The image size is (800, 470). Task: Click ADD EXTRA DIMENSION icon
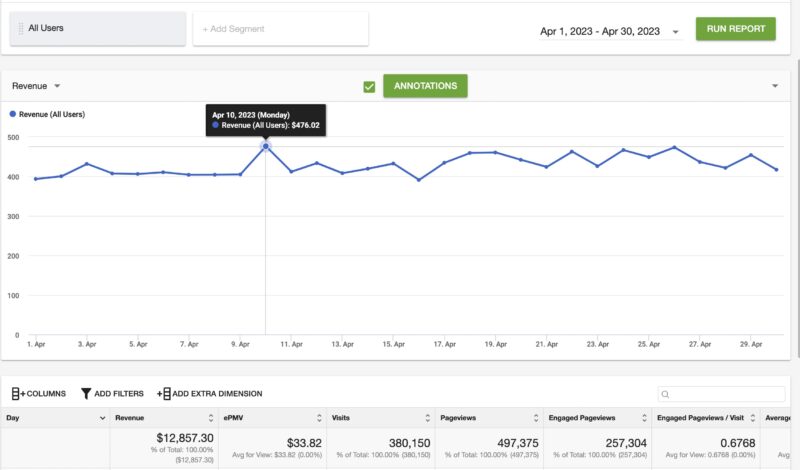164,394
